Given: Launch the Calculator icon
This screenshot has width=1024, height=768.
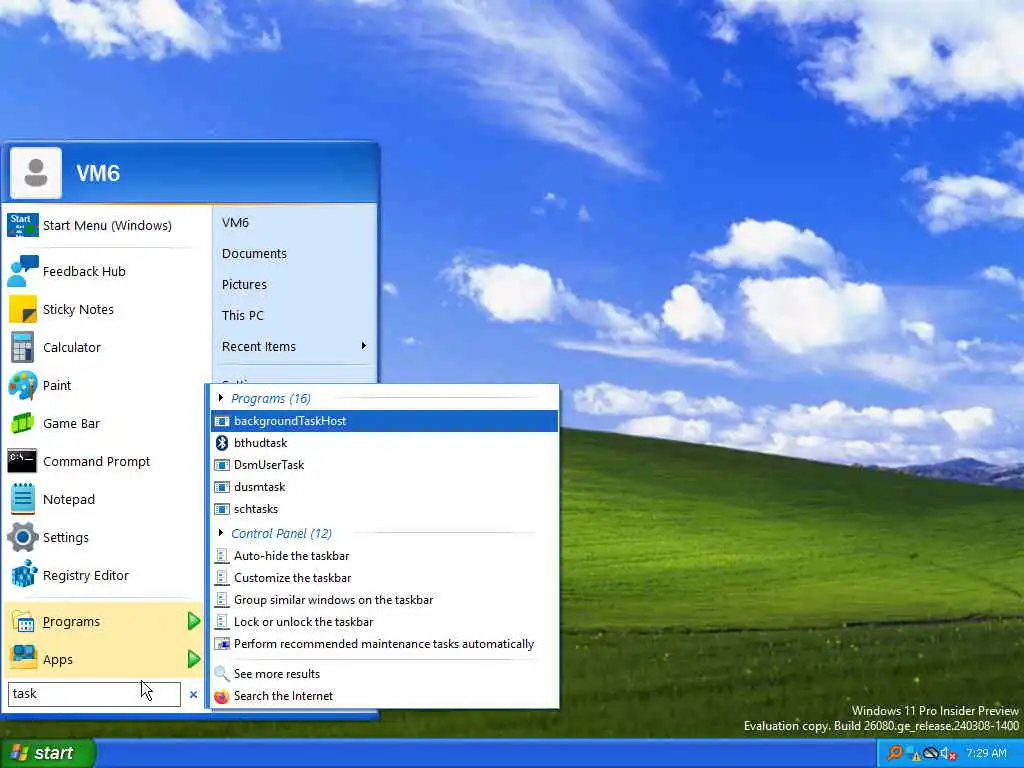Looking at the screenshot, I should [x=22, y=347].
